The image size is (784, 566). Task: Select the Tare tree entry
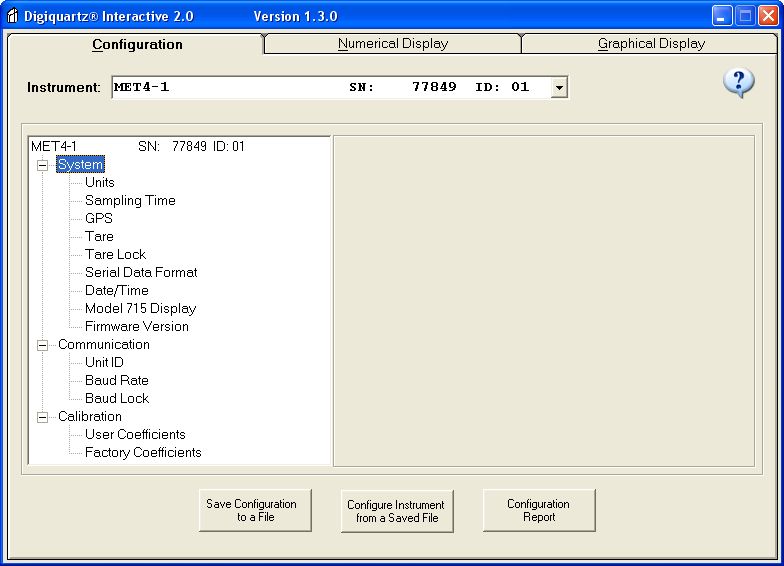tap(99, 236)
